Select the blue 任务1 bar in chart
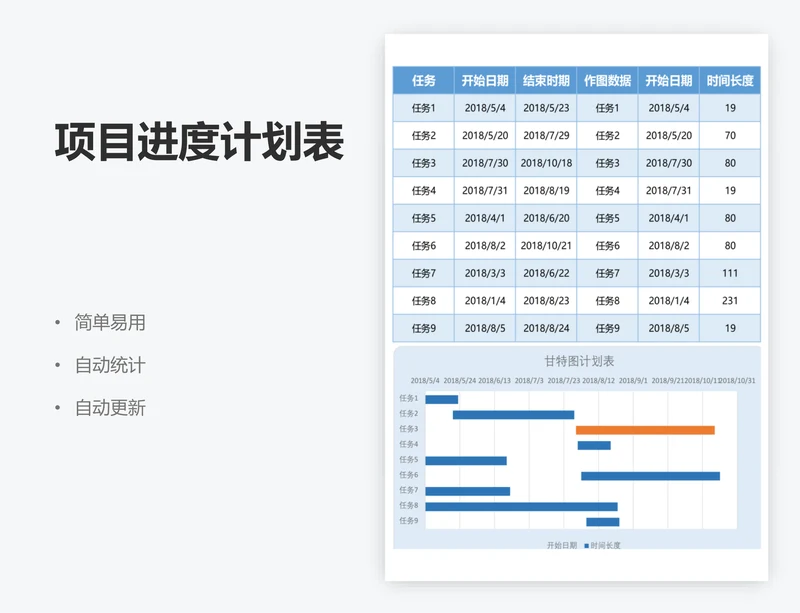Image resolution: width=800 pixels, height=613 pixels. (442, 400)
